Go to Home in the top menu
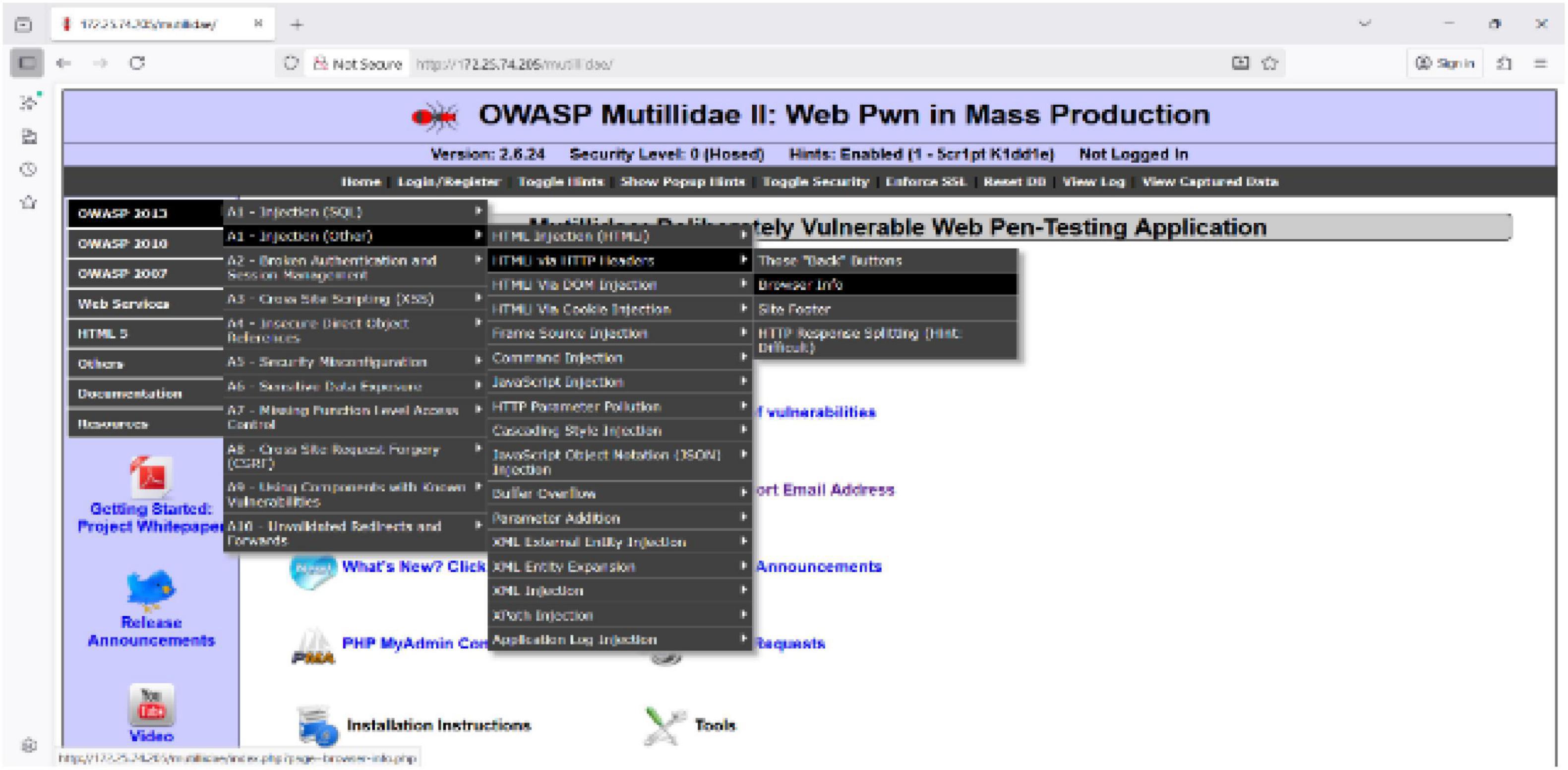 (x=361, y=182)
